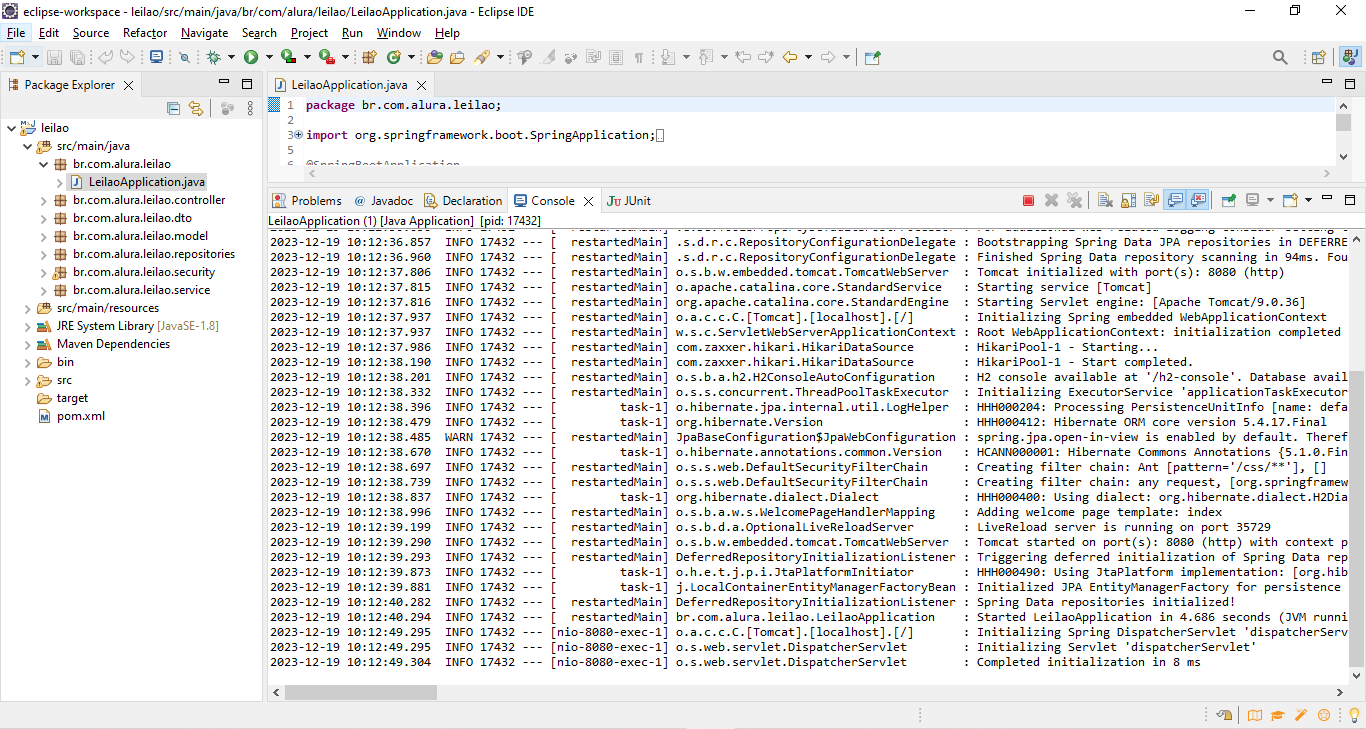Switch to the Declaration tab
Screen dimensions: 1366x729
pos(463,201)
